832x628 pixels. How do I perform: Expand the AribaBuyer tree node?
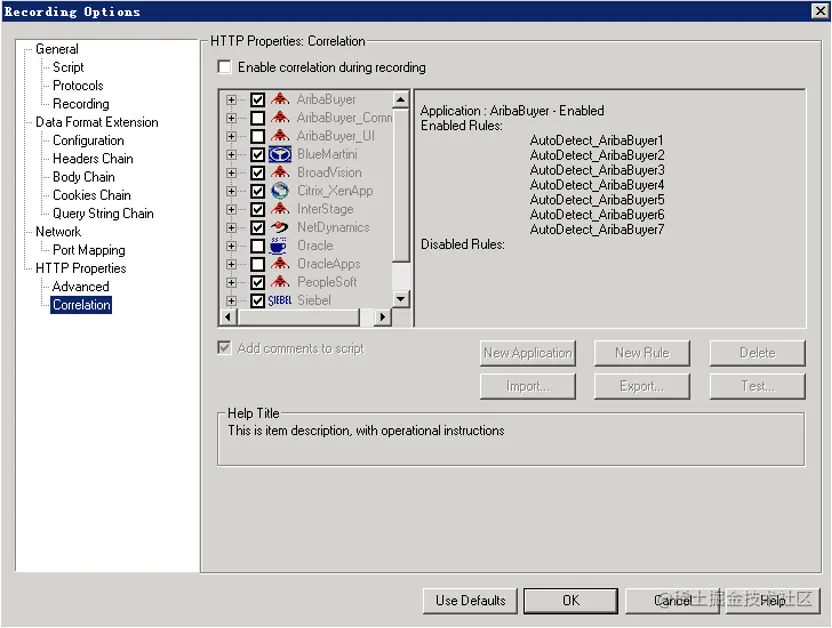click(x=231, y=100)
